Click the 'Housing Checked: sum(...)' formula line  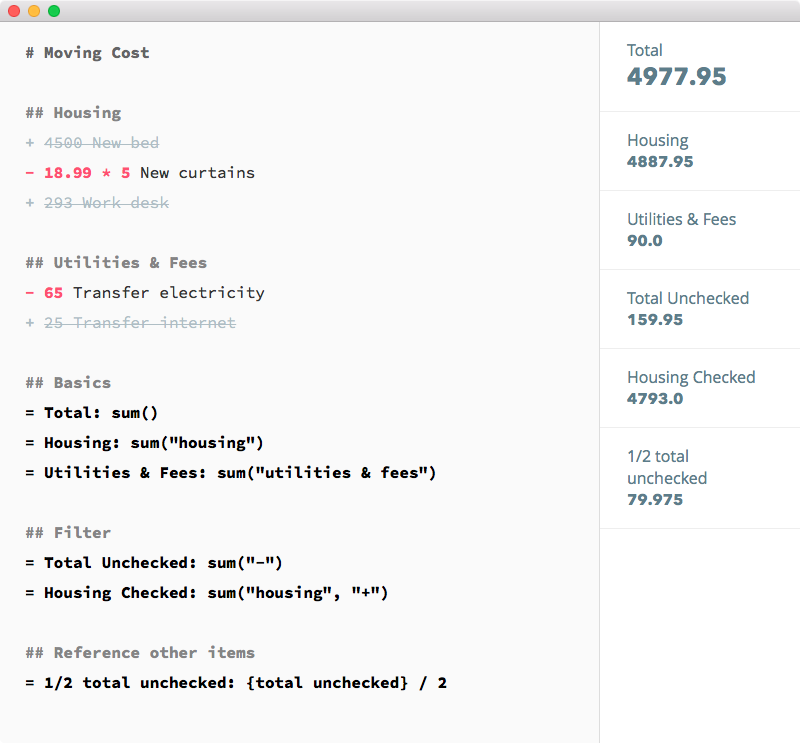click(207, 593)
